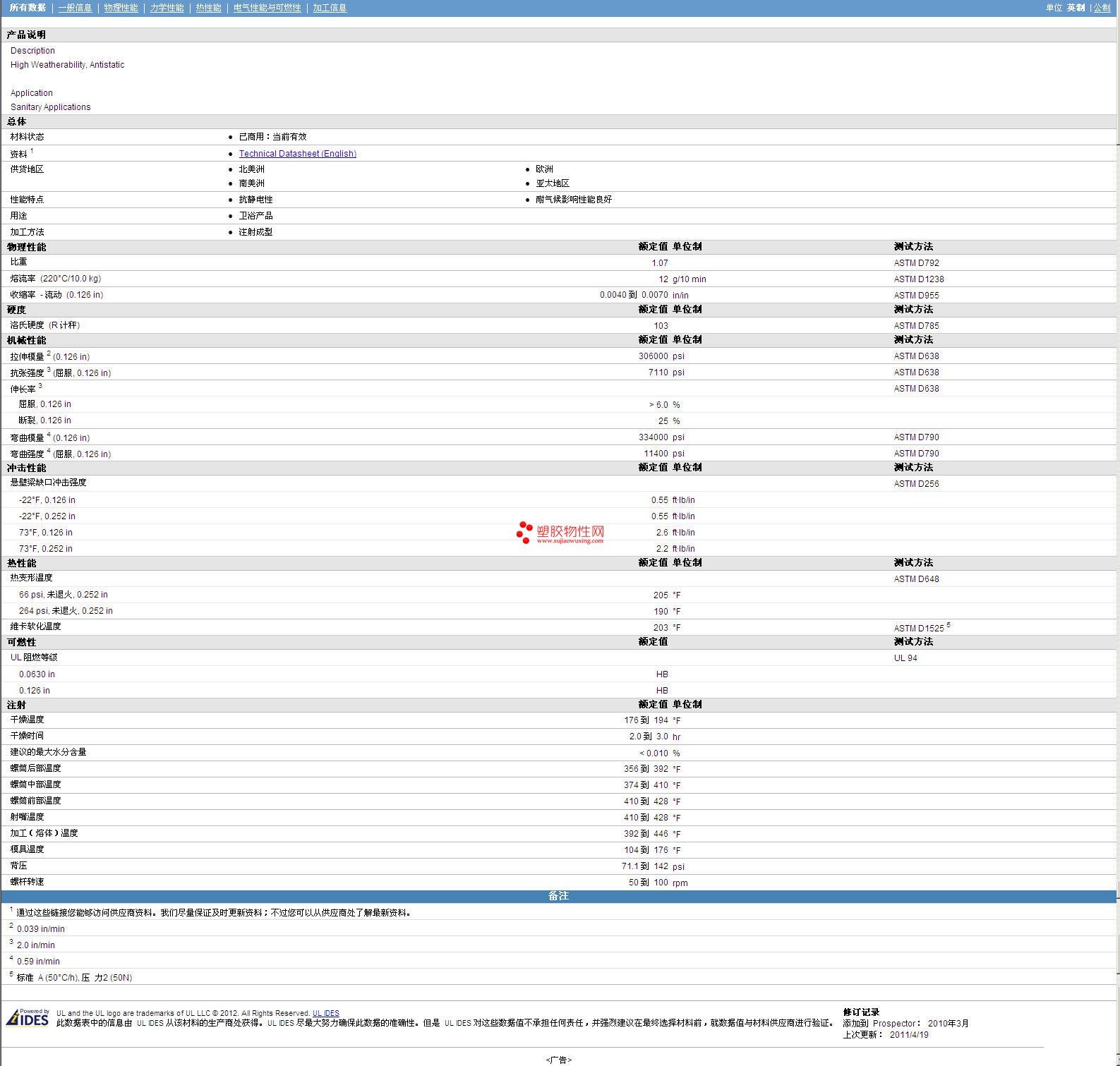Click the 注射成型 processing method entry

[255, 232]
